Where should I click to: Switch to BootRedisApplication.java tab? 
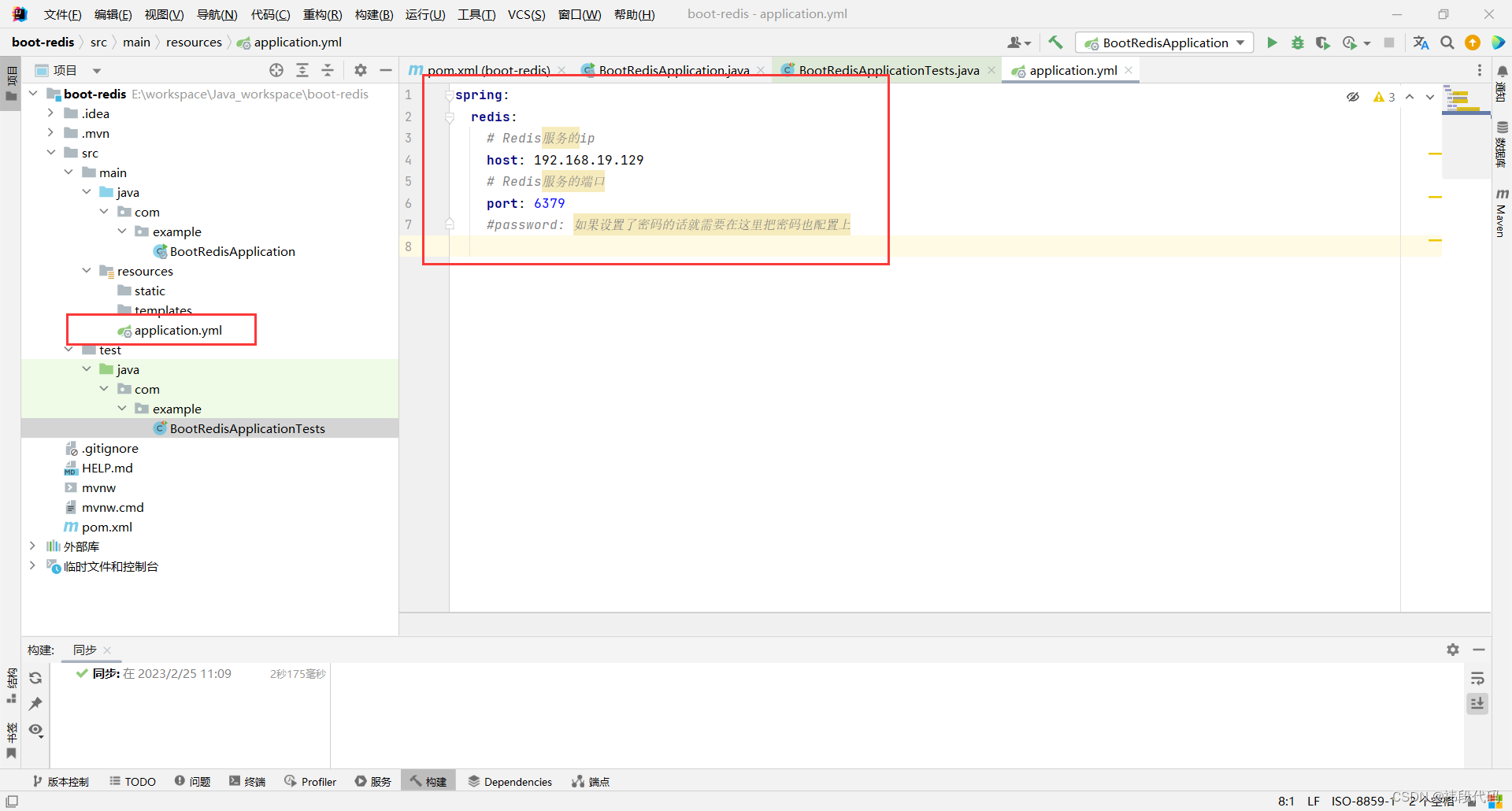tap(673, 70)
